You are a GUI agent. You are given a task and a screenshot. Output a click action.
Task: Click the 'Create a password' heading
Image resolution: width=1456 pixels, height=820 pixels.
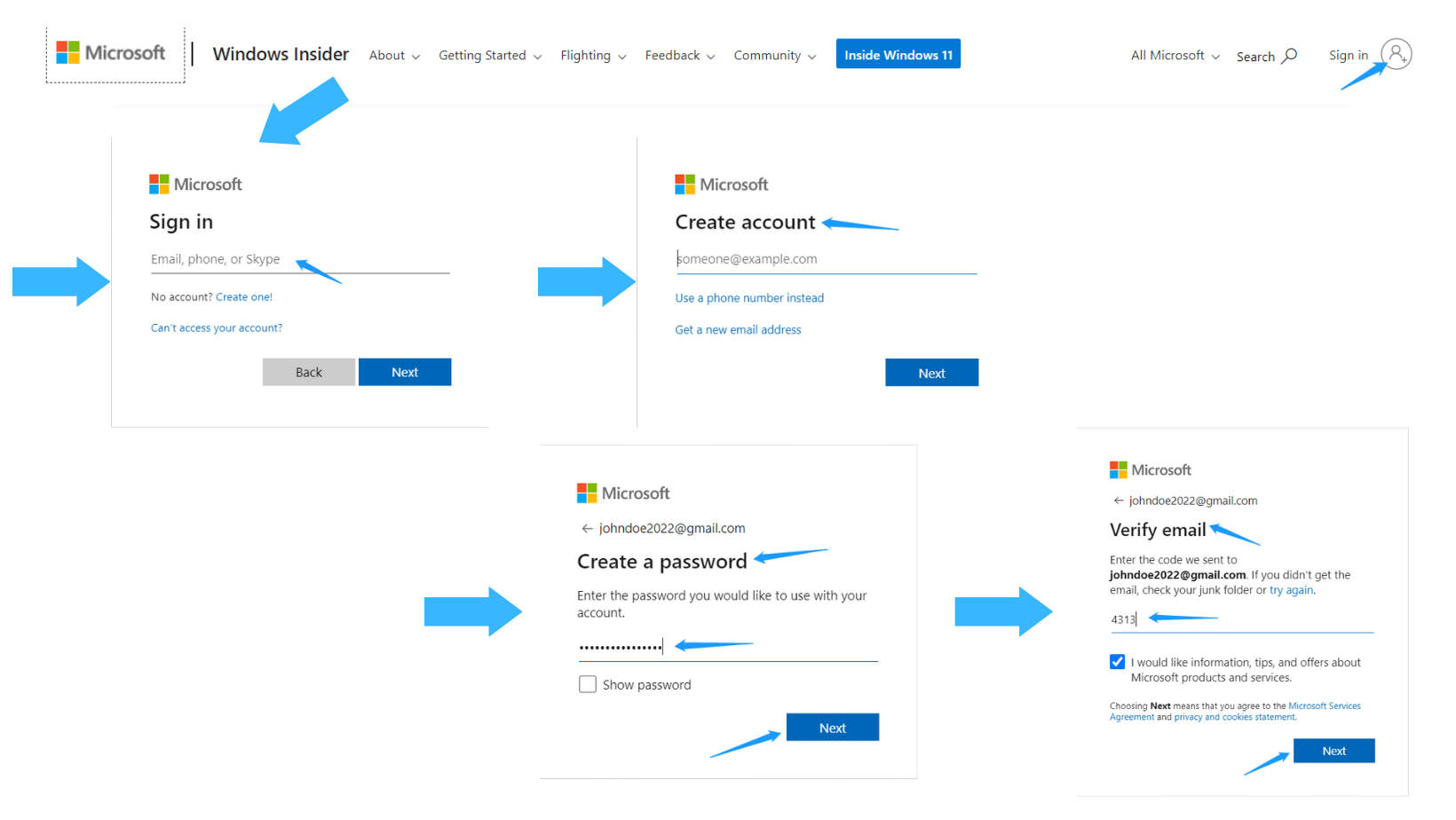pyautogui.click(x=662, y=562)
